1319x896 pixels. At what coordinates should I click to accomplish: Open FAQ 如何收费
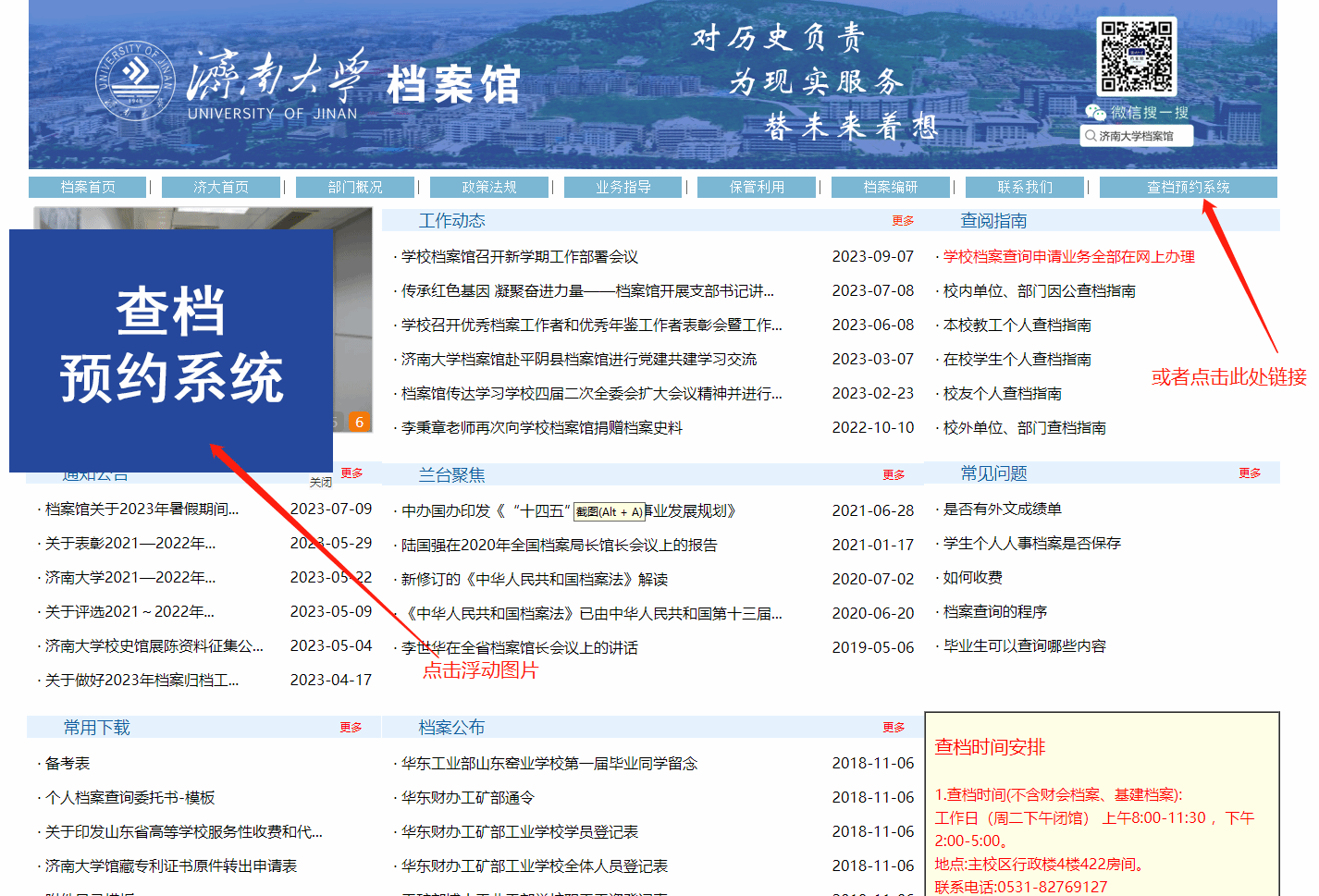[x=973, y=577]
